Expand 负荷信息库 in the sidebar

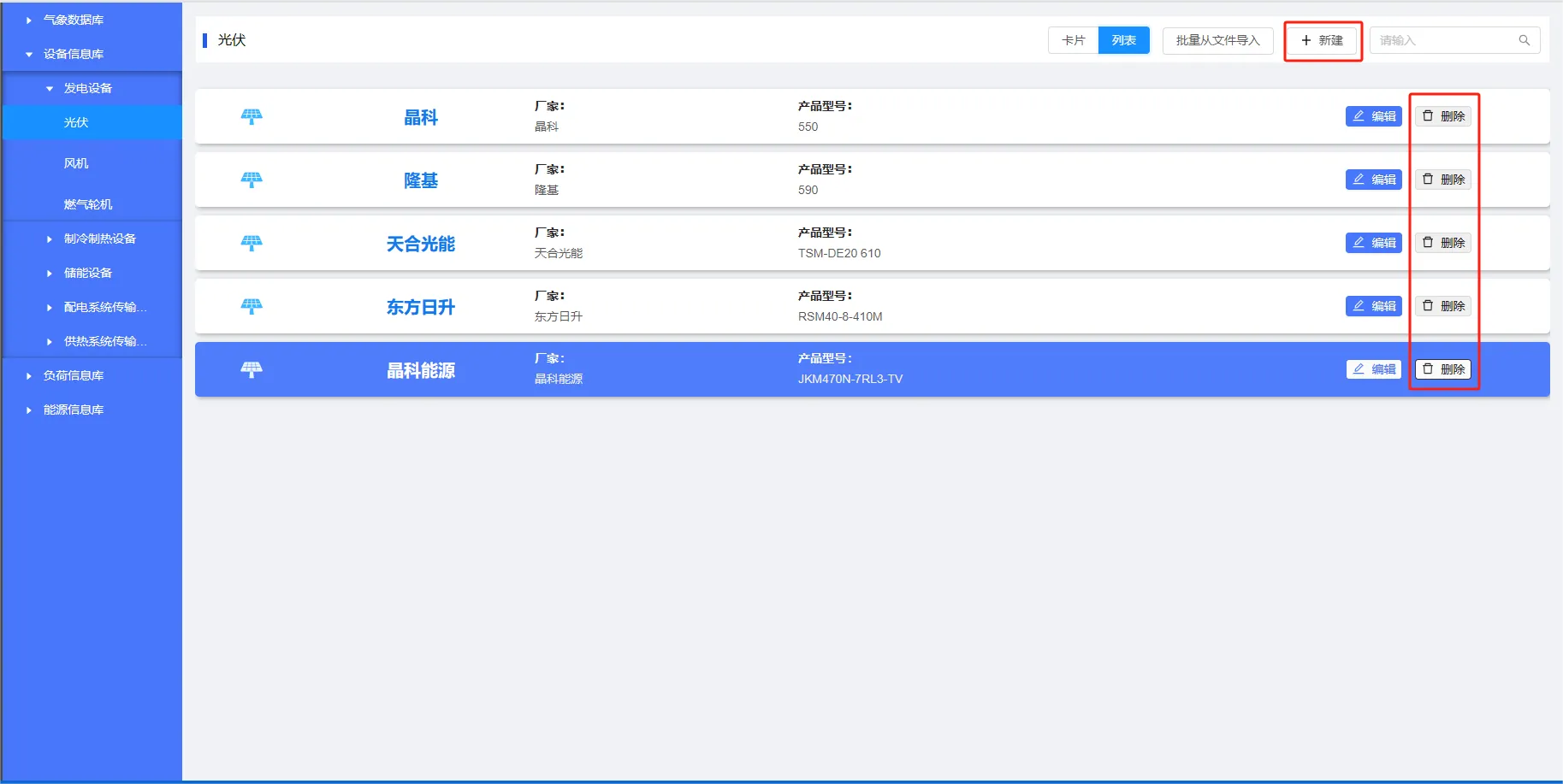[92, 375]
